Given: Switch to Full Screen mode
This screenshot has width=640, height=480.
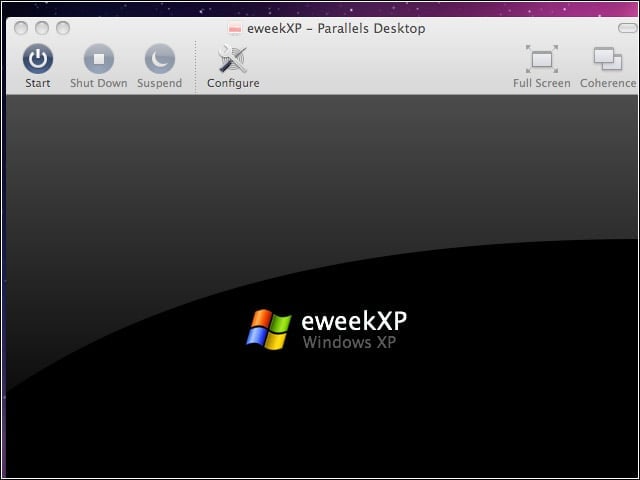Looking at the screenshot, I should [x=542, y=59].
